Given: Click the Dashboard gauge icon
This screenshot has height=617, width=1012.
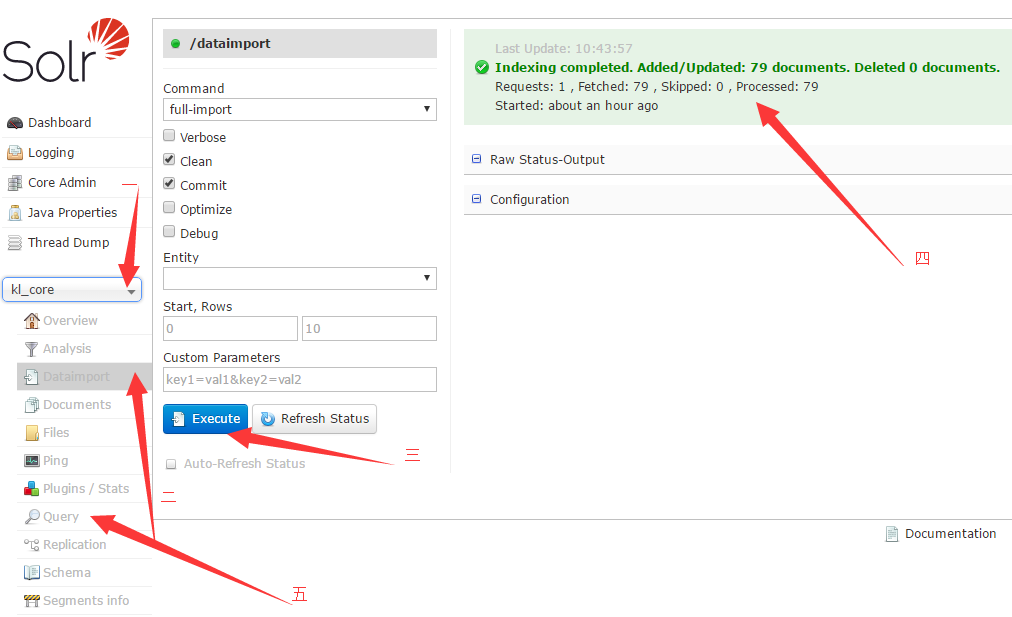Looking at the screenshot, I should pyautogui.click(x=15, y=123).
